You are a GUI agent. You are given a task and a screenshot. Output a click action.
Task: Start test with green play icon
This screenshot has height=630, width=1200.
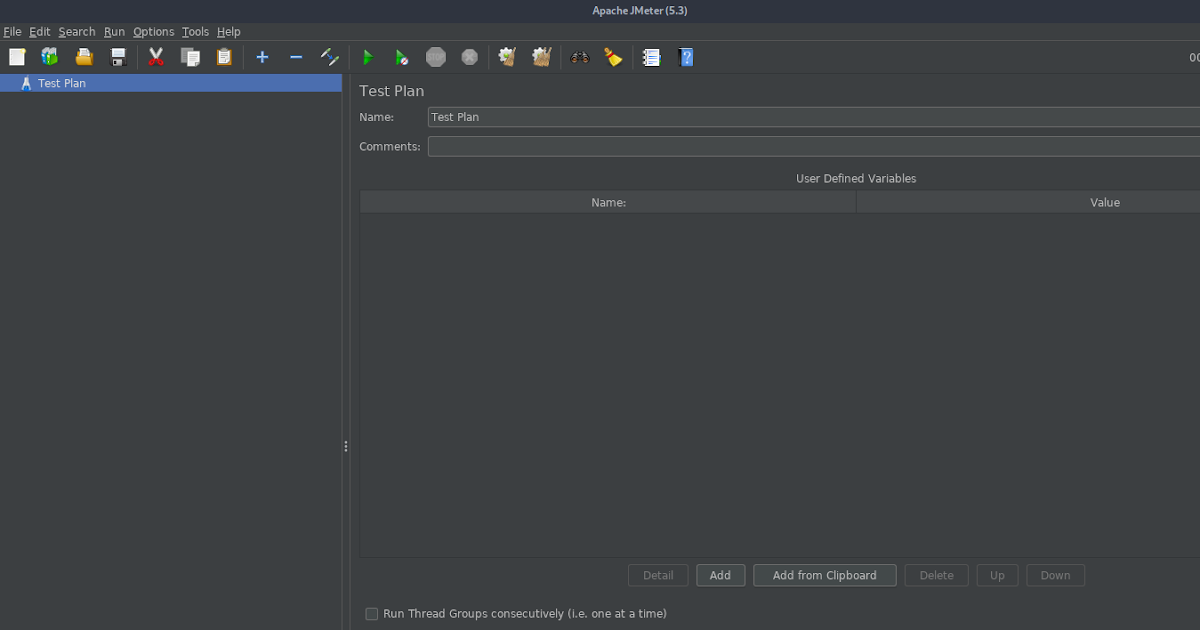[368, 57]
